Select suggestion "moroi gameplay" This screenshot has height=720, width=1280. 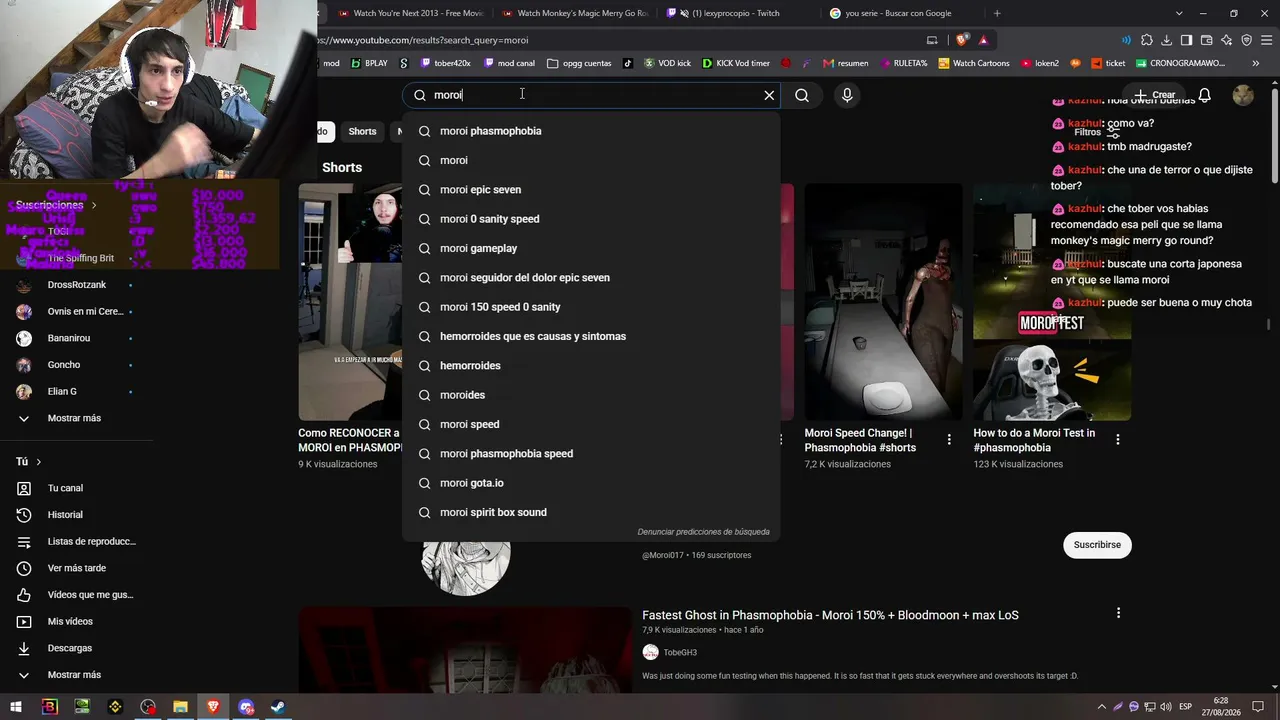pos(591,248)
